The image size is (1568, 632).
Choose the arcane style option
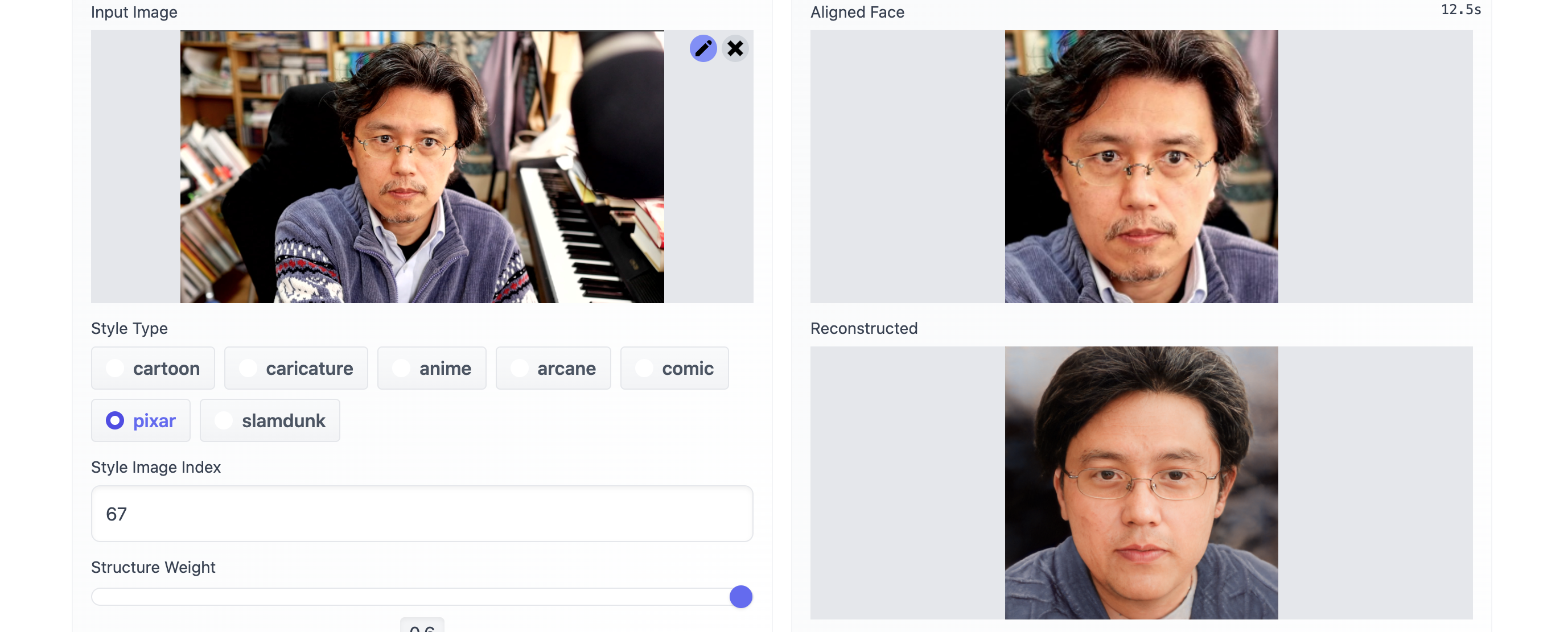point(553,368)
